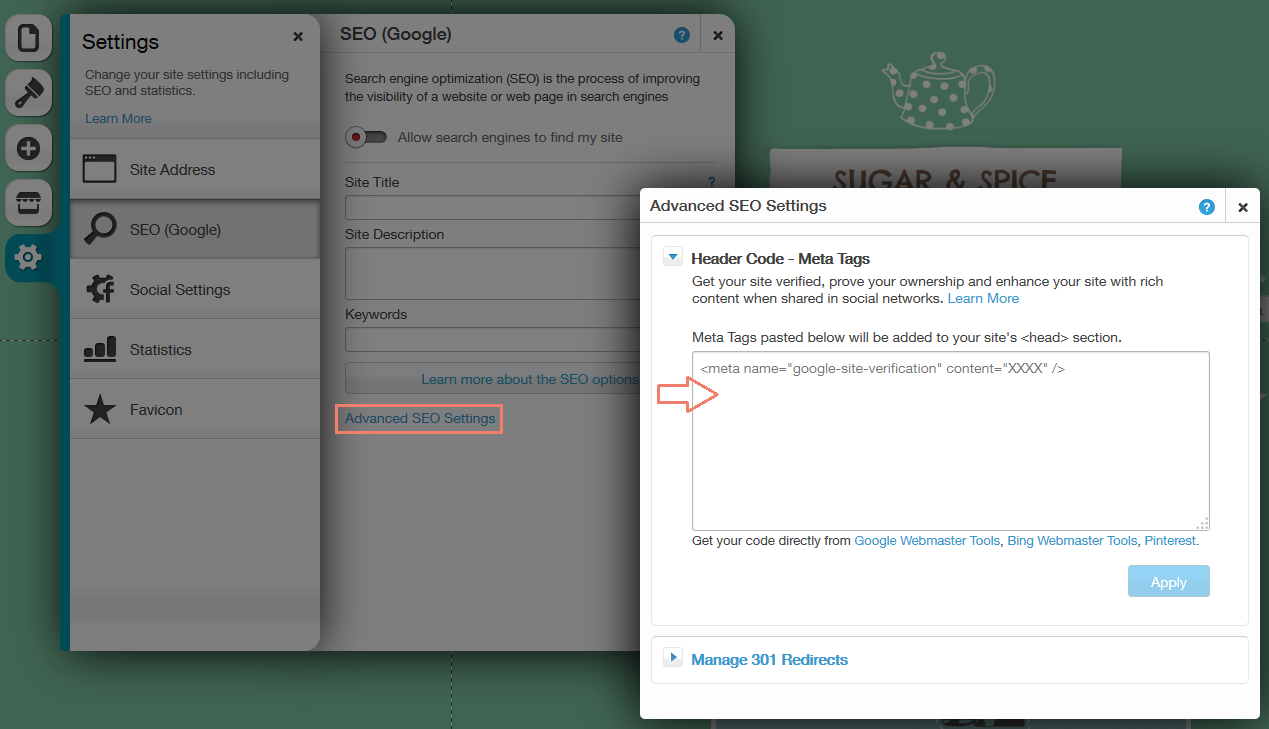Image resolution: width=1269 pixels, height=729 pixels.
Task: Click the SUGAR & SPICE site heading
Action: coord(945,180)
